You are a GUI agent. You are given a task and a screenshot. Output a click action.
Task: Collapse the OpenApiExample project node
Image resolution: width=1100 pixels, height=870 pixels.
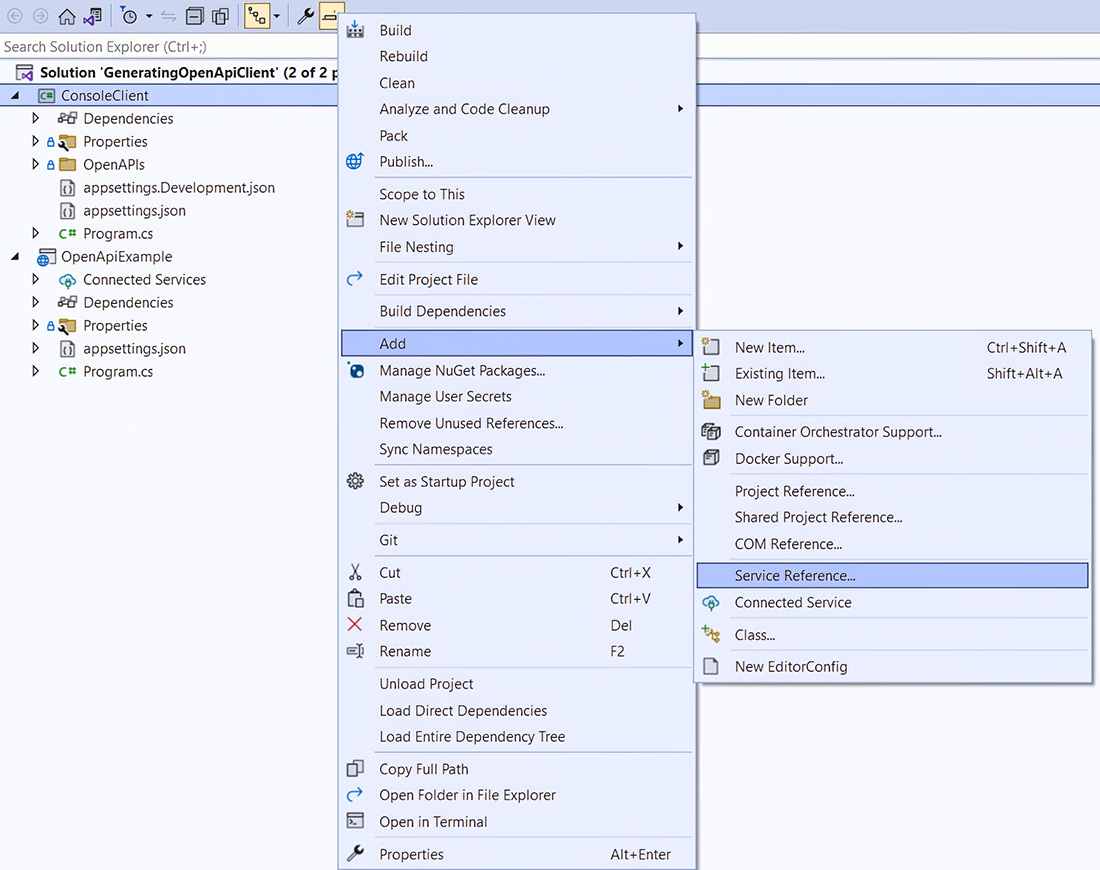15,257
